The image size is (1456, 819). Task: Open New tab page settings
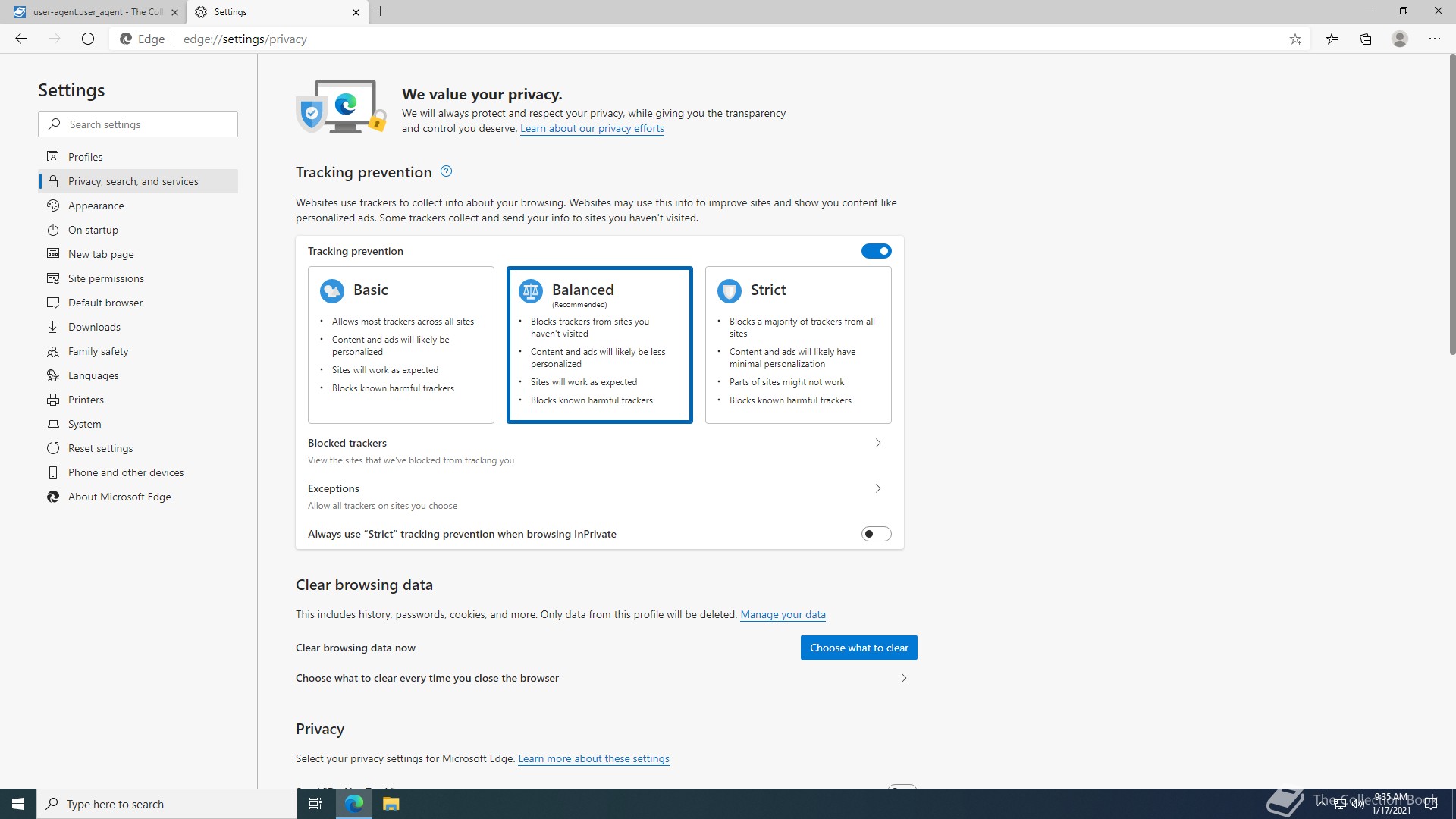pos(138,254)
